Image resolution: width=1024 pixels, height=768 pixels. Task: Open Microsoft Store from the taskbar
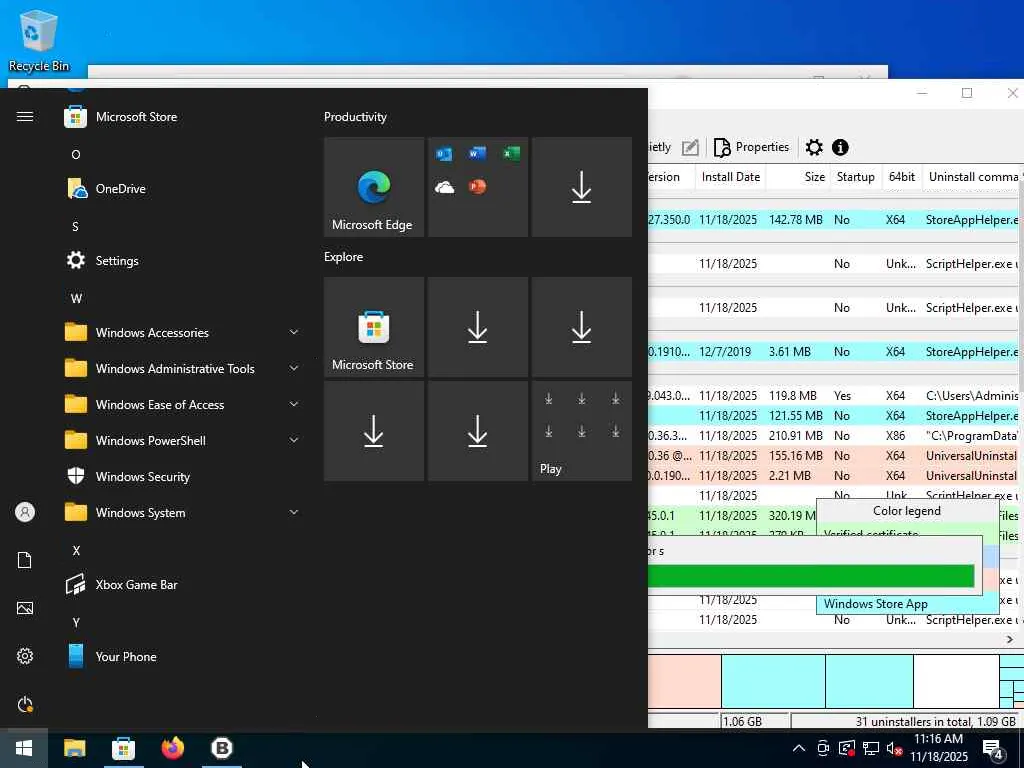123,748
